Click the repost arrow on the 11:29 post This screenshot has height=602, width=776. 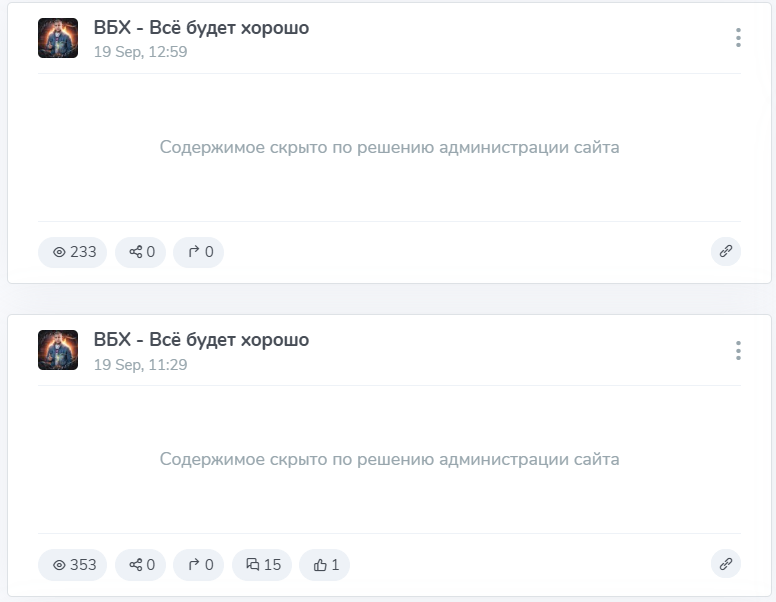(198, 565)
